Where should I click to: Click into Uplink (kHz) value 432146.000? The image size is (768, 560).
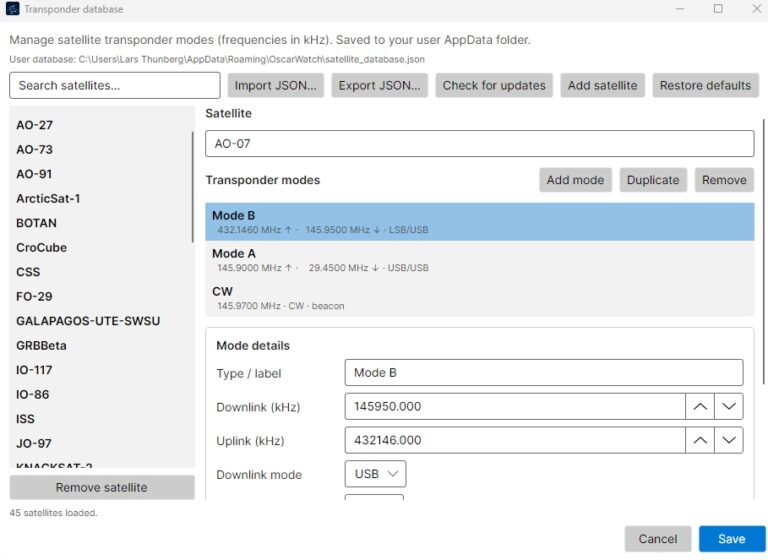coord(515,440)
